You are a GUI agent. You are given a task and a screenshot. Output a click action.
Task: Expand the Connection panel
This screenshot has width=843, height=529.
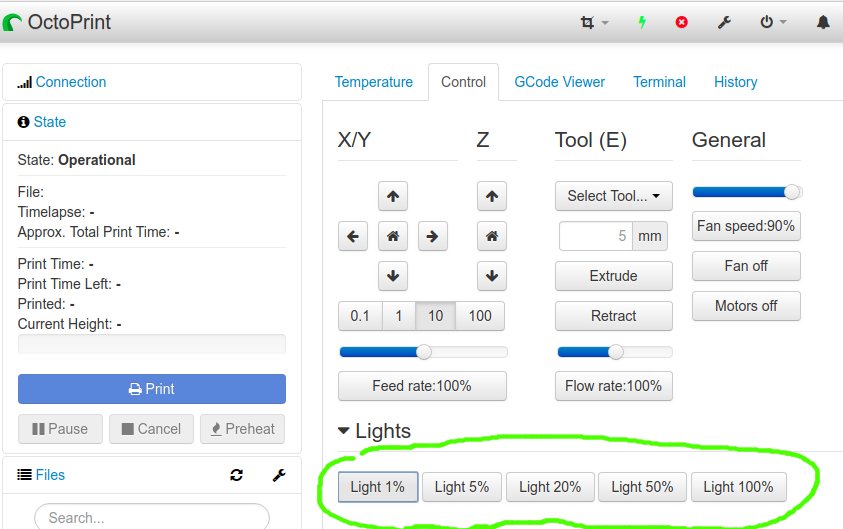[x=70, y=82]
